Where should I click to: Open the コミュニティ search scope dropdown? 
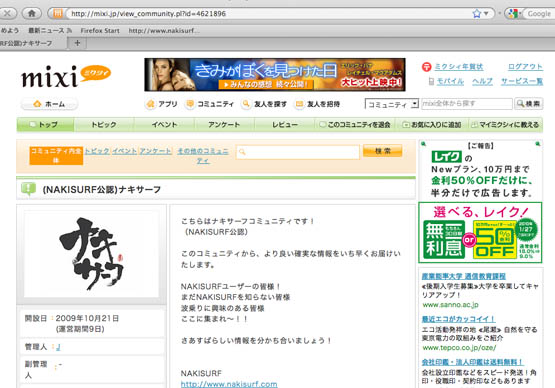coord(392,104)
